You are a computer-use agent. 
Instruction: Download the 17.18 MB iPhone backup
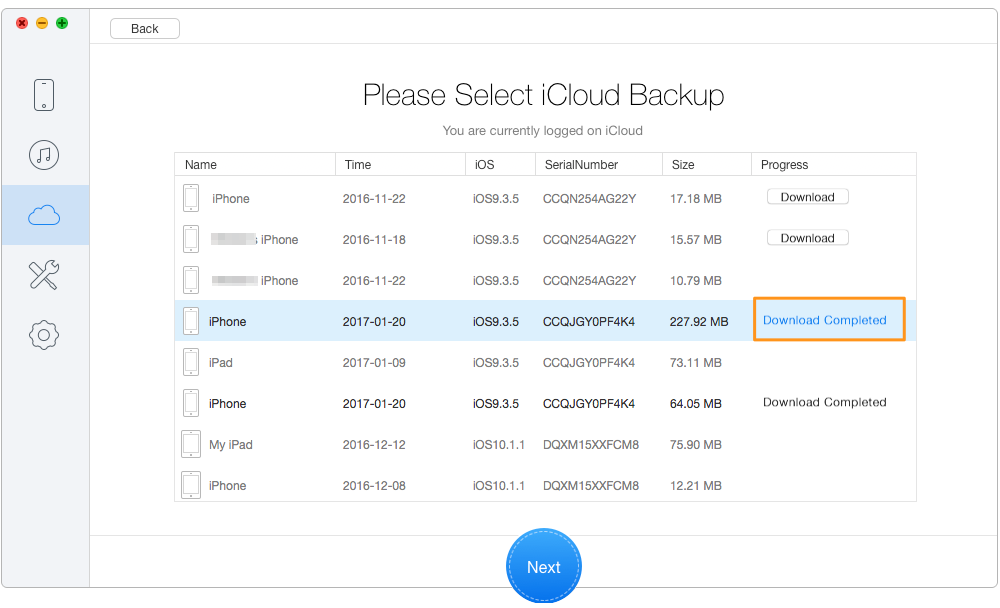pyautogui.click(x=807, y=197)
